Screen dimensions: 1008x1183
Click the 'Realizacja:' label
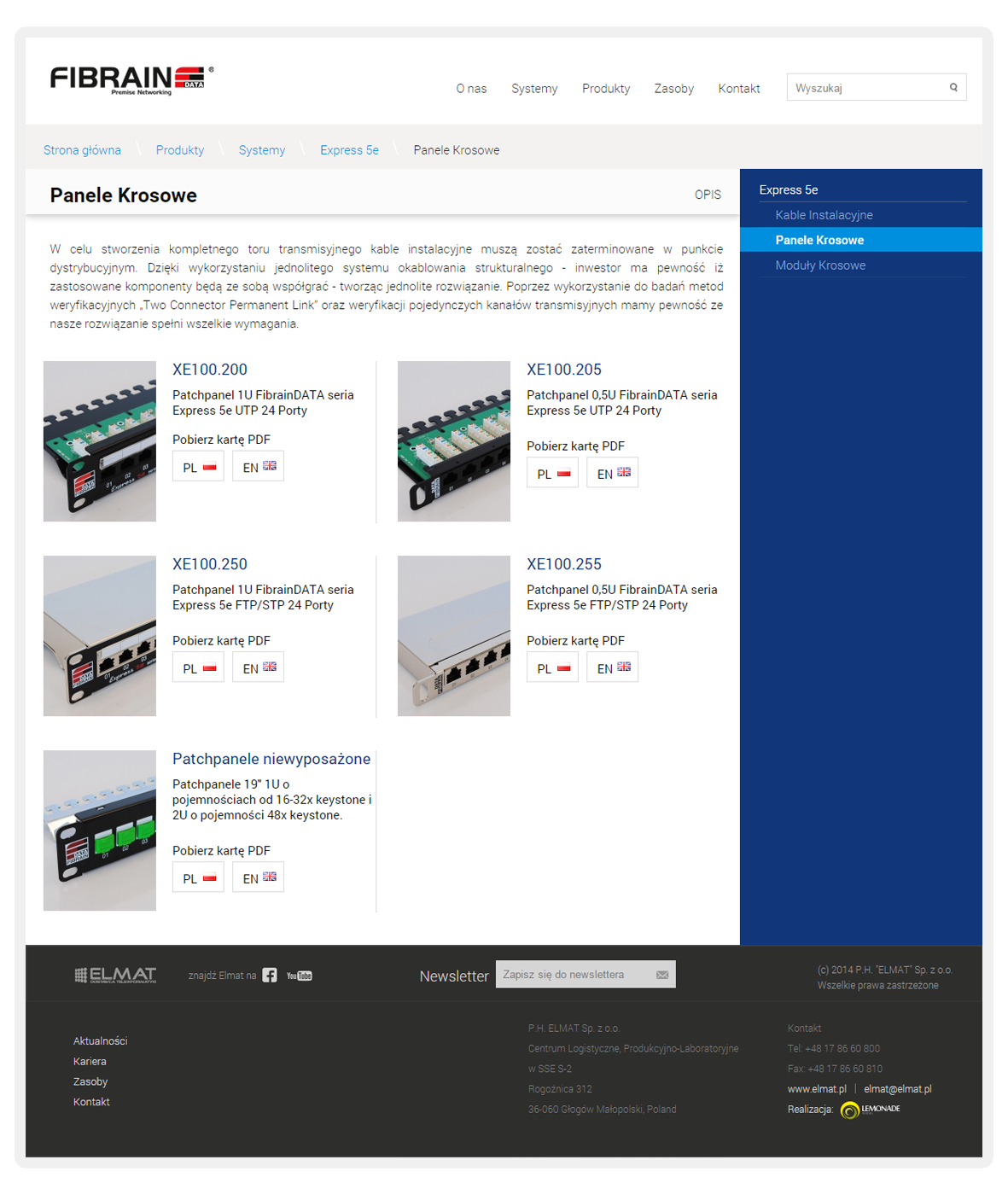(x=810, y=1110)
